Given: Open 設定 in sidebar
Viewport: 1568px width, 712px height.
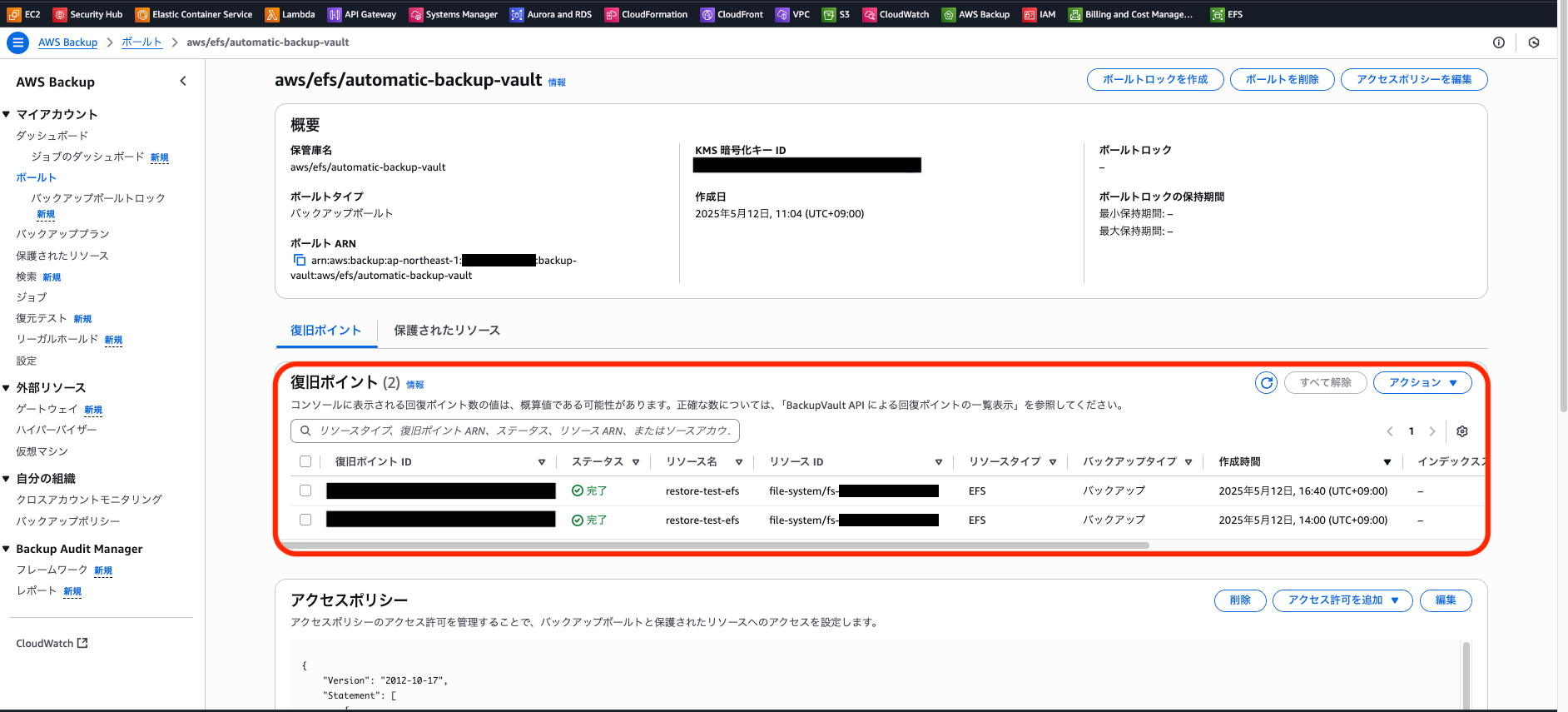Looking at the screenshot, I should (x=27, y=361).
